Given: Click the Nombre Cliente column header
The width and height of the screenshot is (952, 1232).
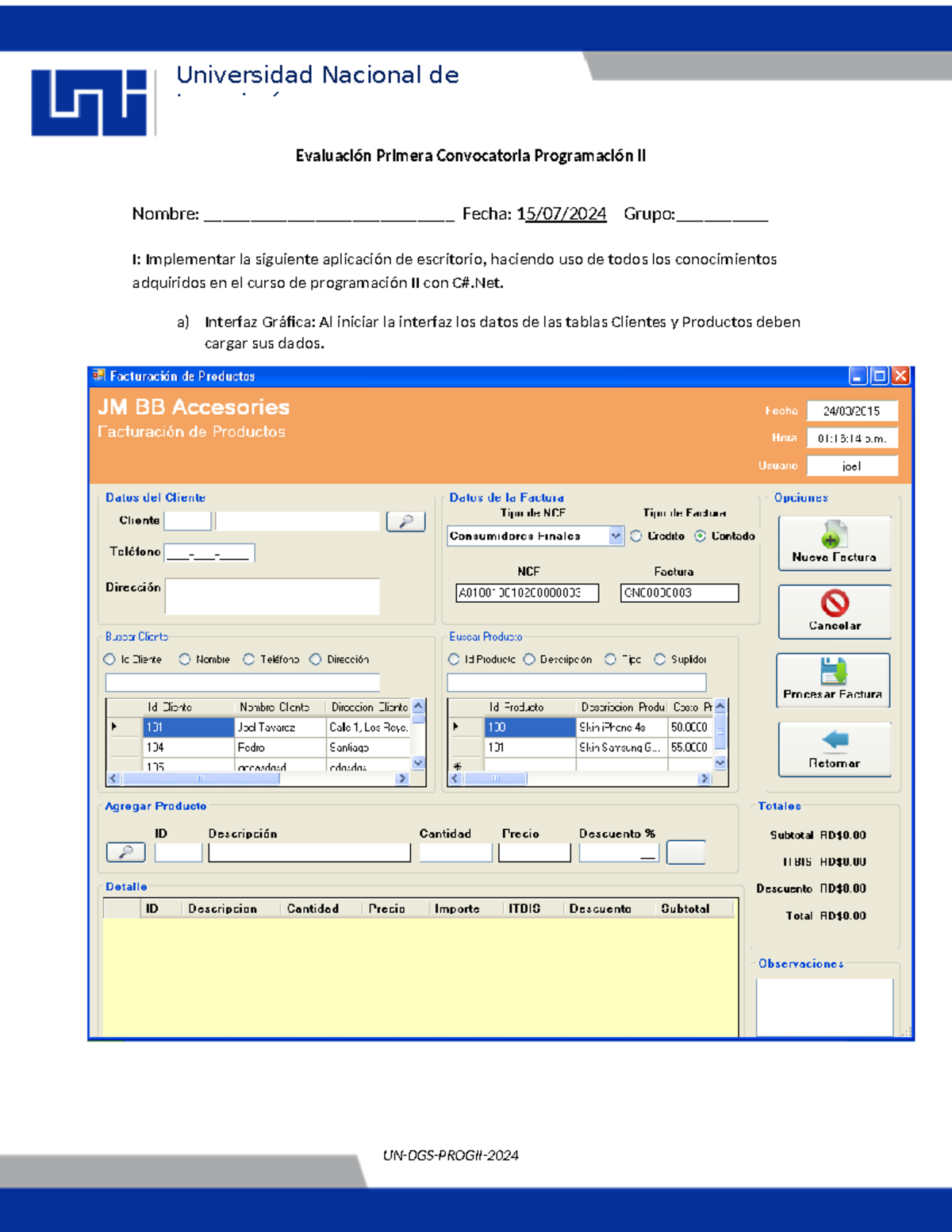Looking at the screenshot, I should coord(274,707).
